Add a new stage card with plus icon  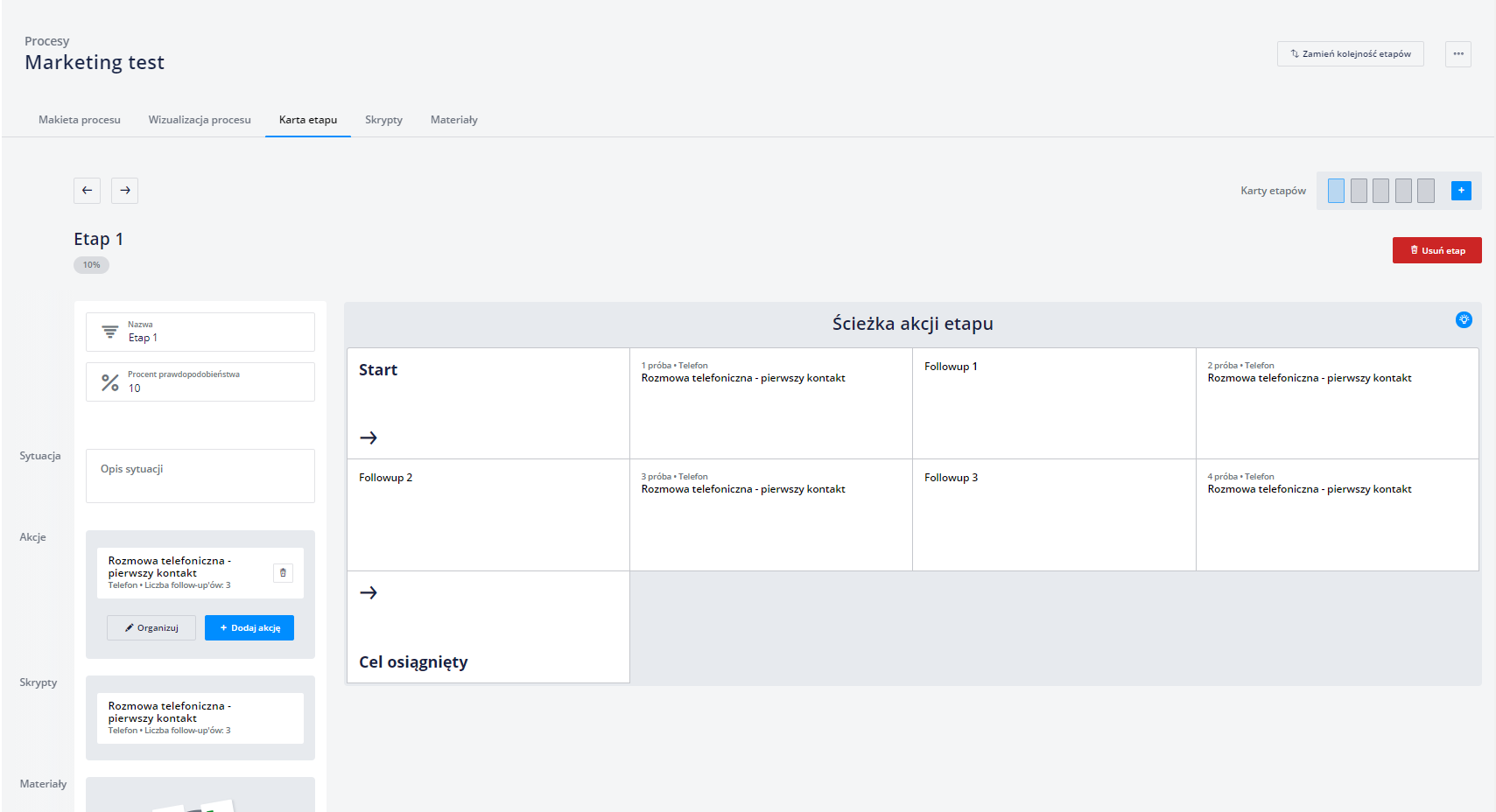click(x=1461, y=191)
